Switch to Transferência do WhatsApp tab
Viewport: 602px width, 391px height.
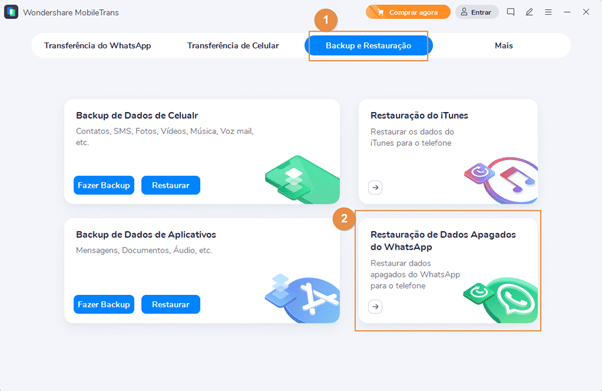pyautogui.click(x=98, y=46)
